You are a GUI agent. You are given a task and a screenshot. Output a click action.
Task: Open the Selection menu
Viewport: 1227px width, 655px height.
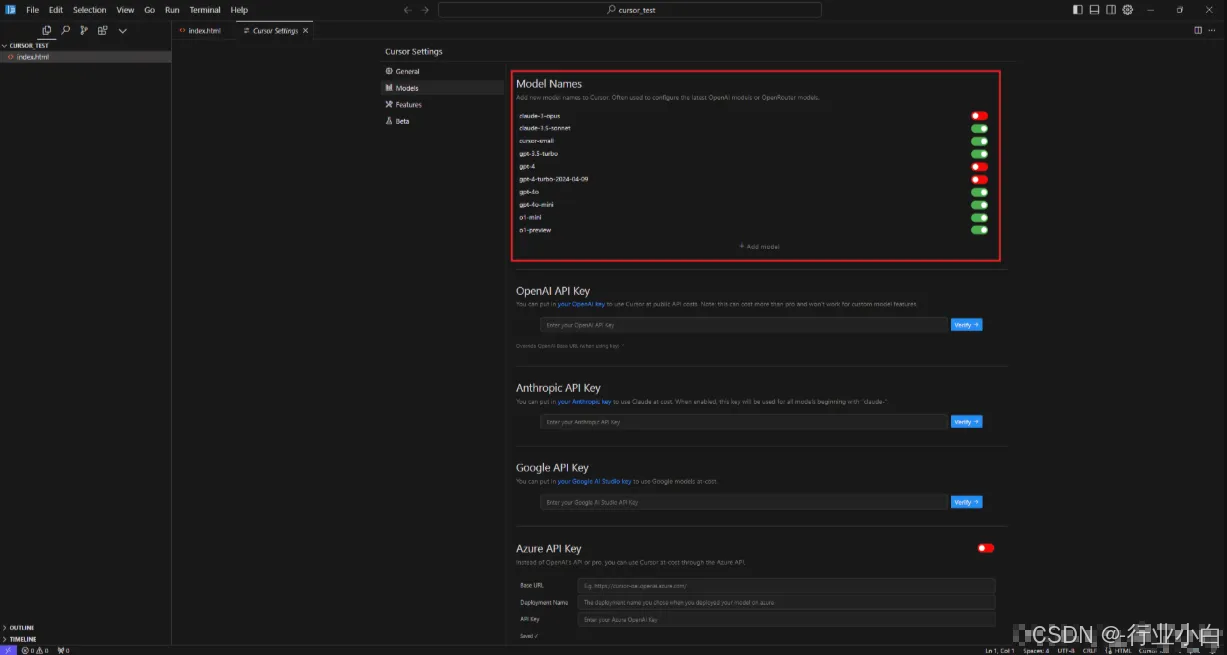(x=89, y=10)
